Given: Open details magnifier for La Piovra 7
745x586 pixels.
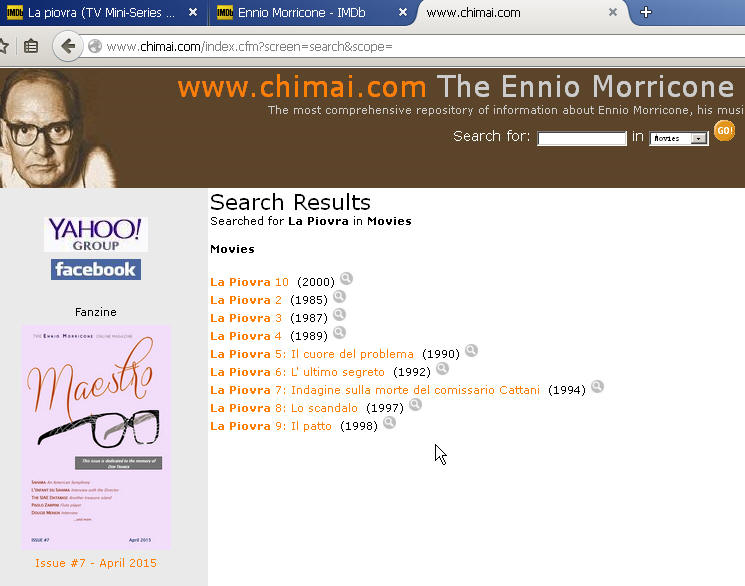Looking at the screenshot, I should (597, 386).
